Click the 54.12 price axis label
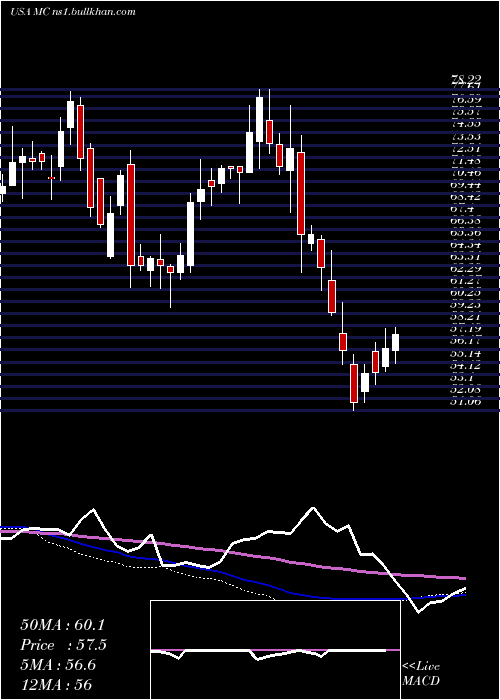500x700 pixels. (x=466, y=365)
